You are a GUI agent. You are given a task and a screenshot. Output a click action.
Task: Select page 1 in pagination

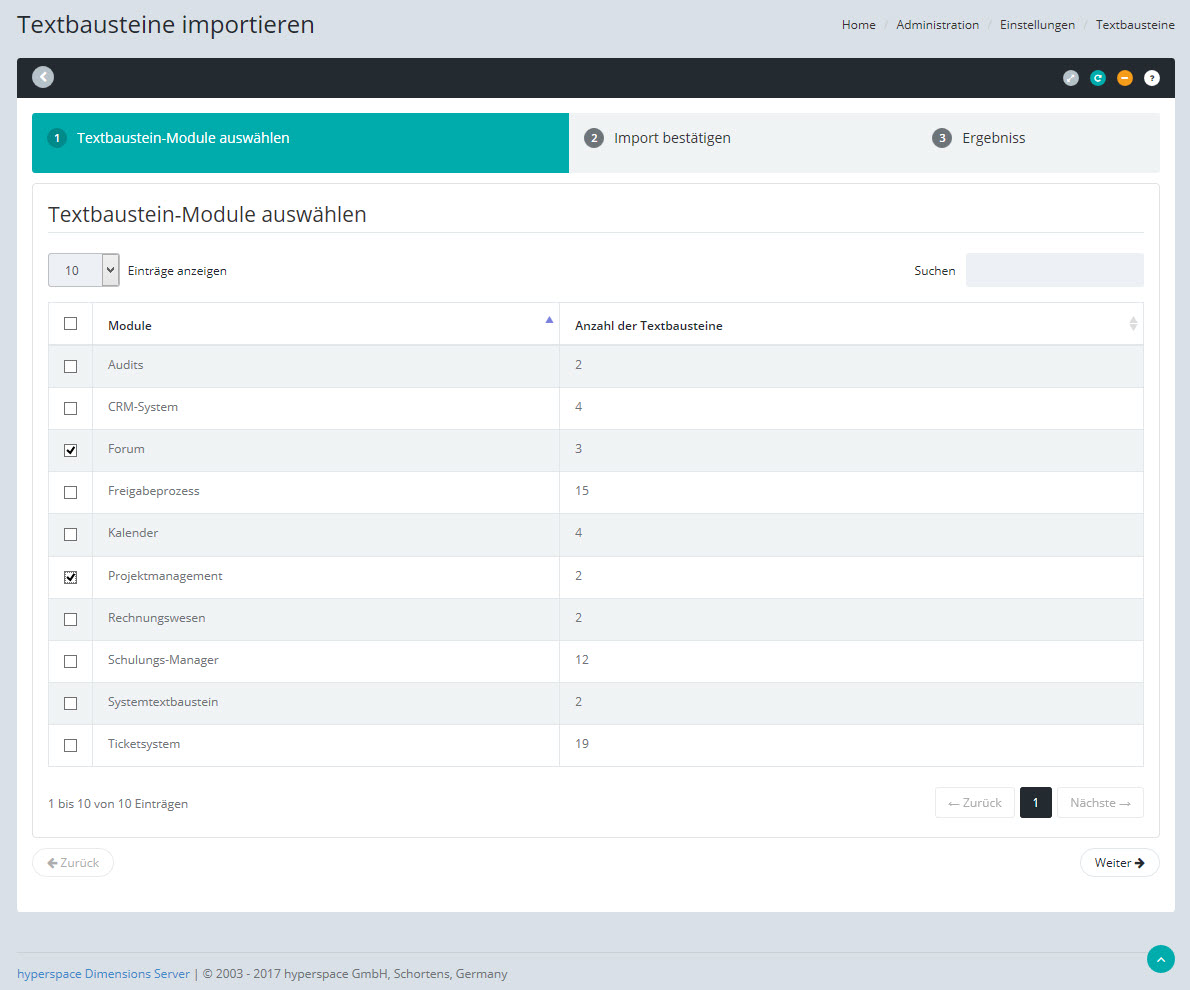point(1035,803)
